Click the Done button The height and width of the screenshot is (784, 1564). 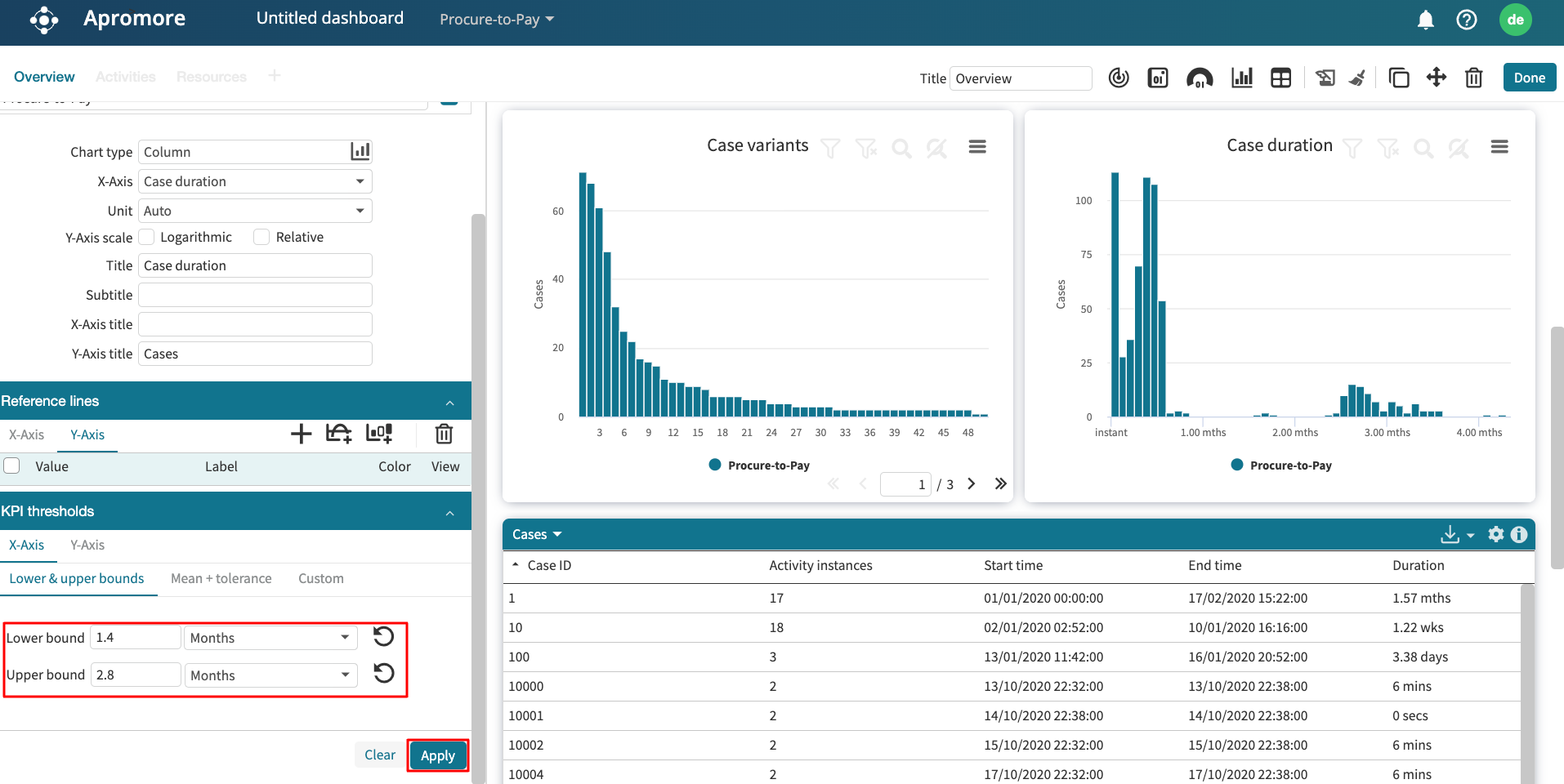pos(1529,78)
